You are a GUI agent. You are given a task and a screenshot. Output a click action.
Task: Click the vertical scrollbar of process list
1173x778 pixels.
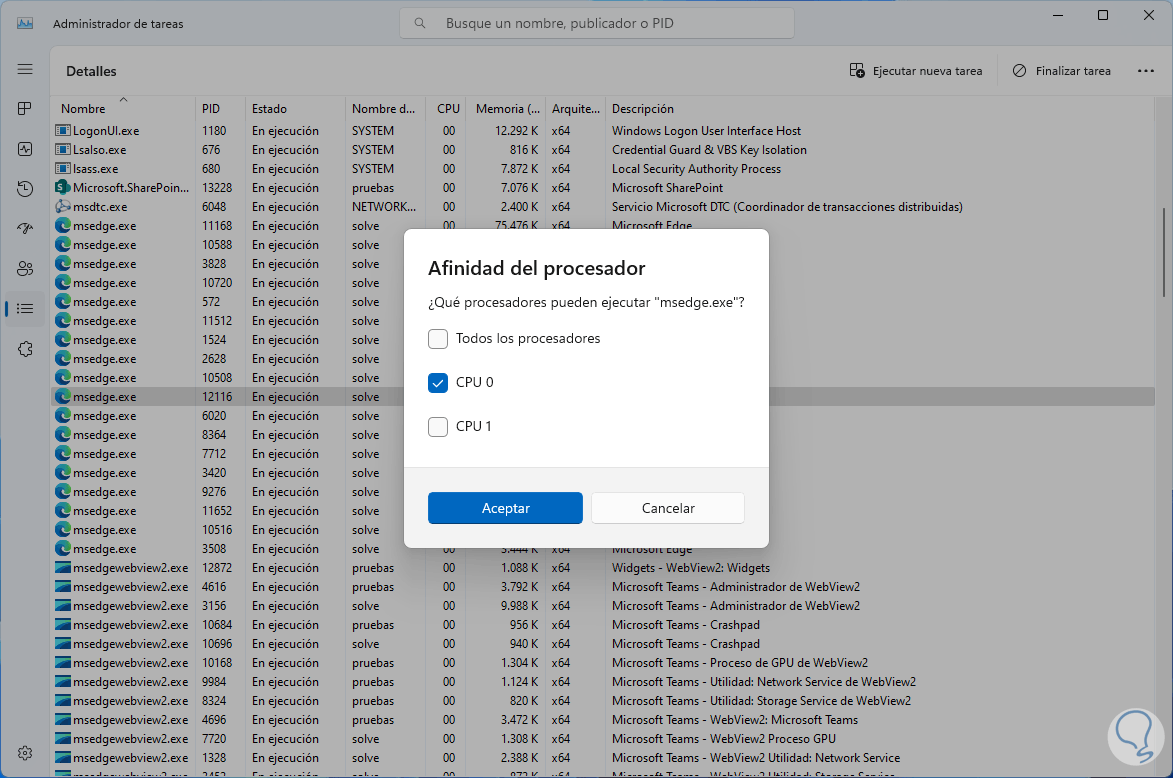point(1166,250)
